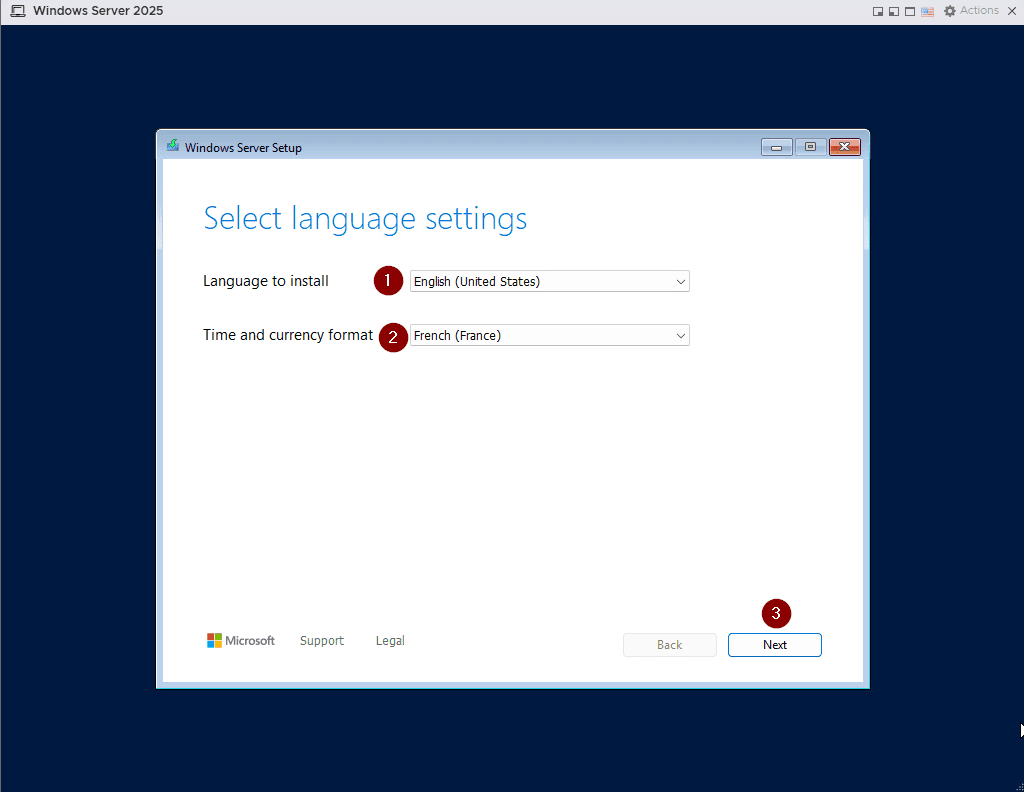Click the US flag keyboard layout icon
The image size is (1024, 792).
(927, 11)
